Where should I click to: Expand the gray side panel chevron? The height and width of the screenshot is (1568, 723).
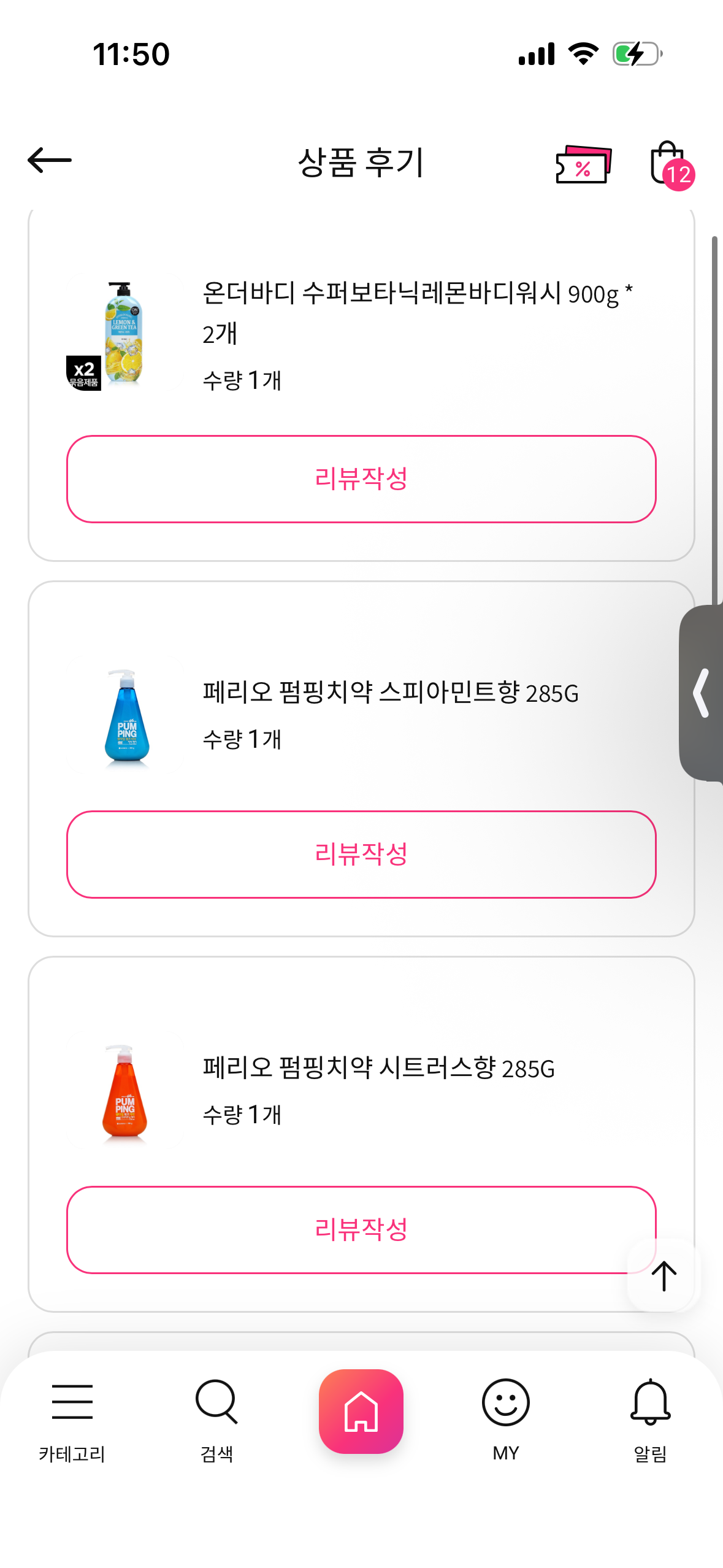coord(702,693)
